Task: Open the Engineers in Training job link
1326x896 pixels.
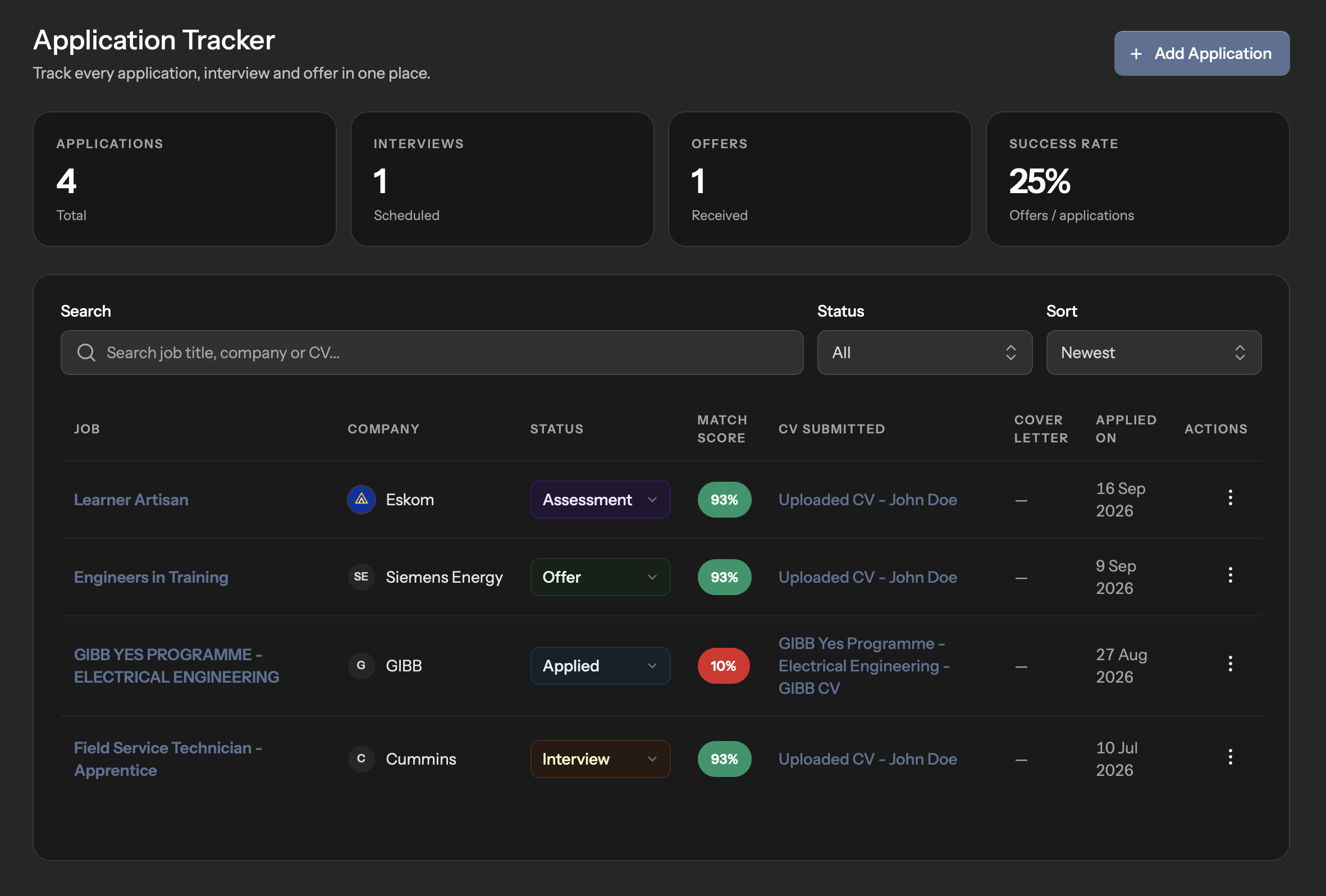Action: coord(151,577)
